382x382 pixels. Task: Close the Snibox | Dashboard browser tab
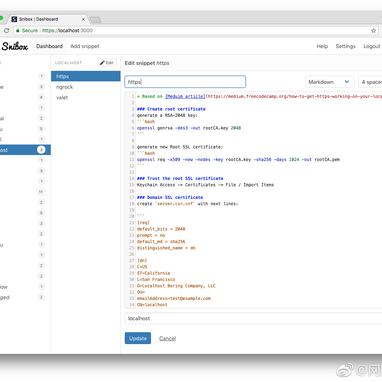(83, 19)
